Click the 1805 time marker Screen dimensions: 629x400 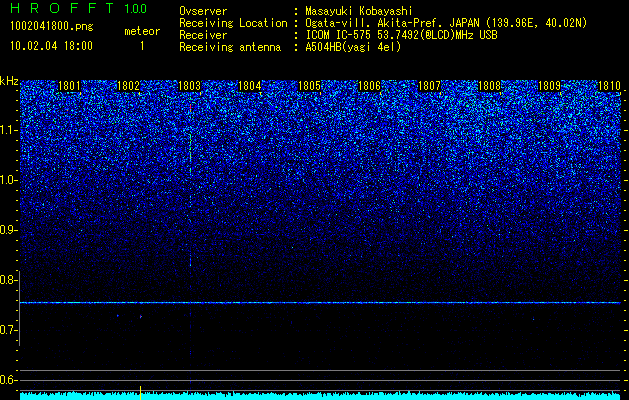pos(310,86)
